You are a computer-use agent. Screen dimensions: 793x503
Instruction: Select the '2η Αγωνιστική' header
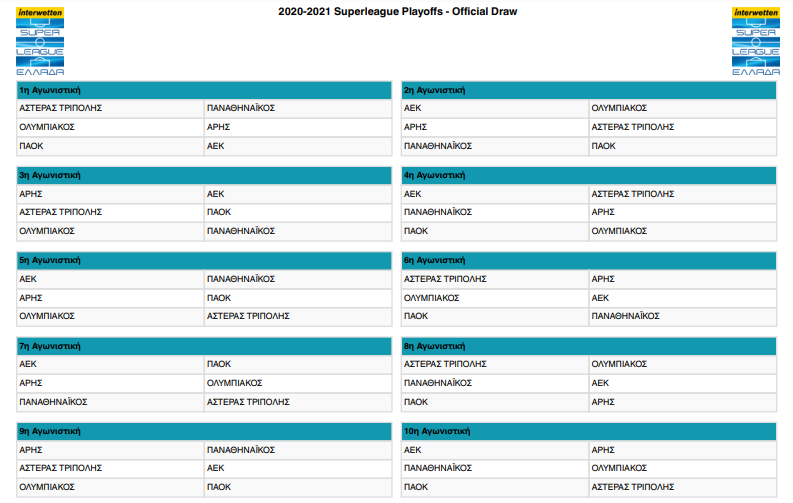(589, 90)
